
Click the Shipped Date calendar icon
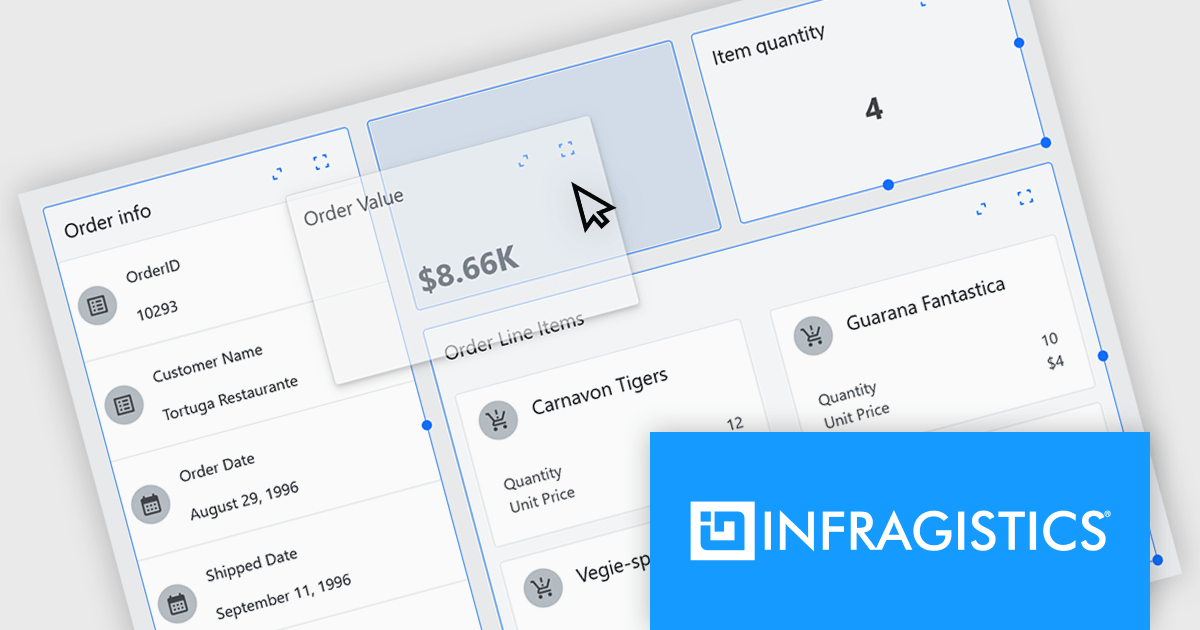tap(177, 603)
